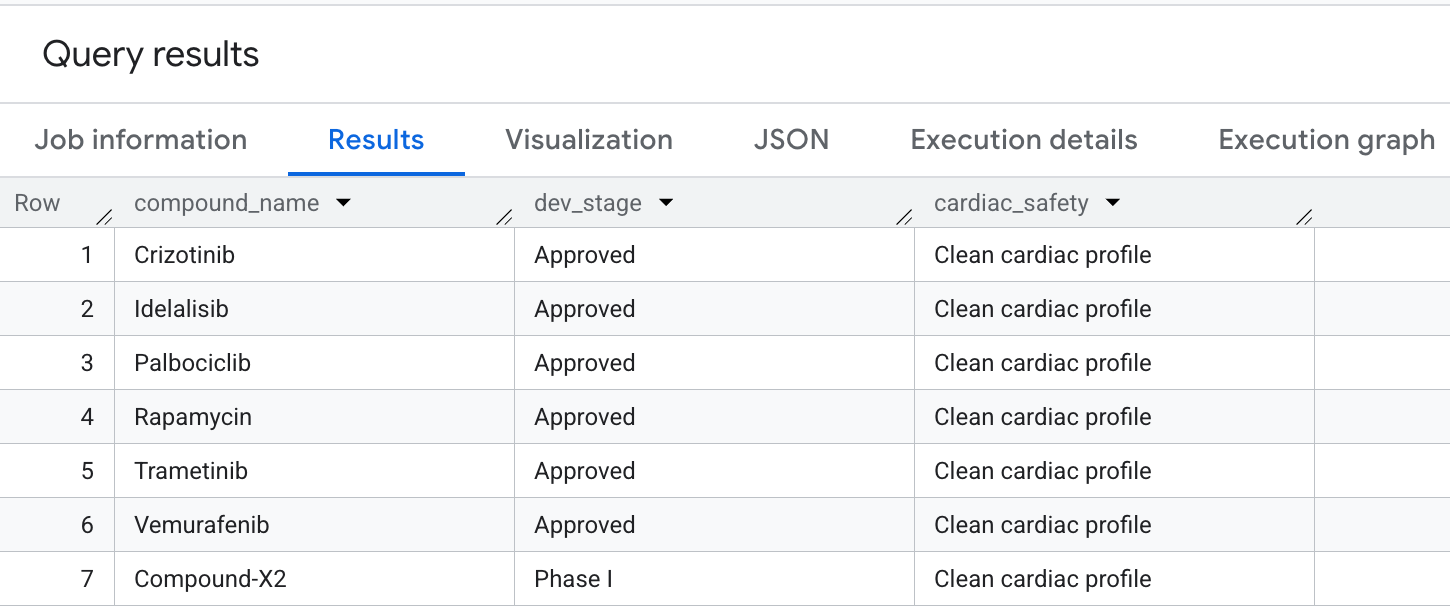Select the Crizotinib cell
The image size is (1450, 610).
coord(315,255)
